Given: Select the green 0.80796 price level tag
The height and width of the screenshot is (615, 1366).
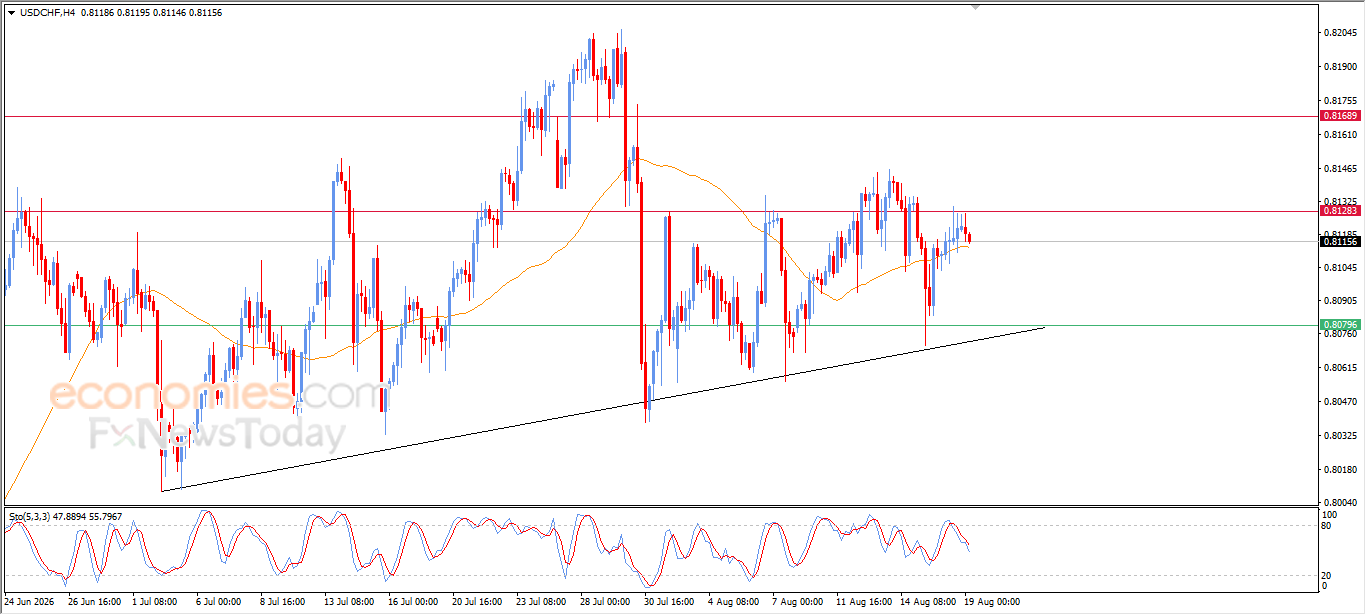Looking at the screenshot, I should 1340,325.
